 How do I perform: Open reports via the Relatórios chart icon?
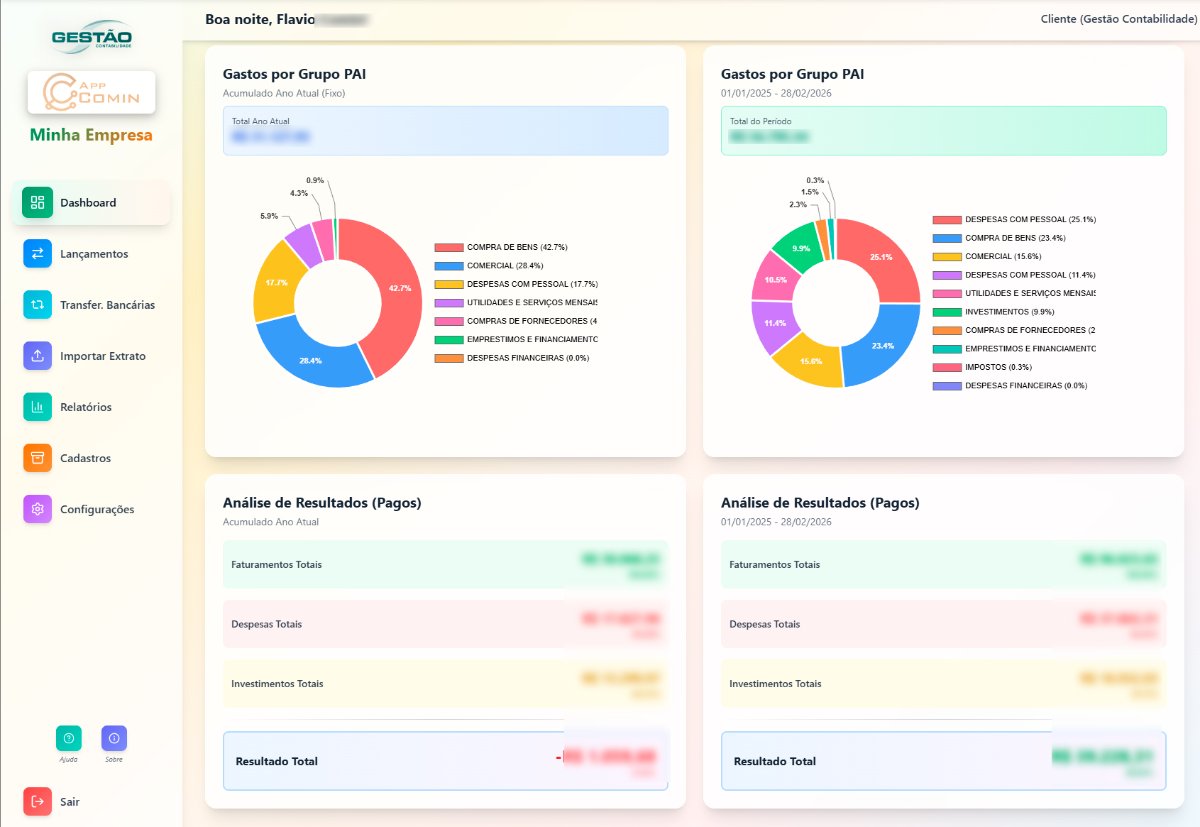pyautogui.click(x=37, y=407)
